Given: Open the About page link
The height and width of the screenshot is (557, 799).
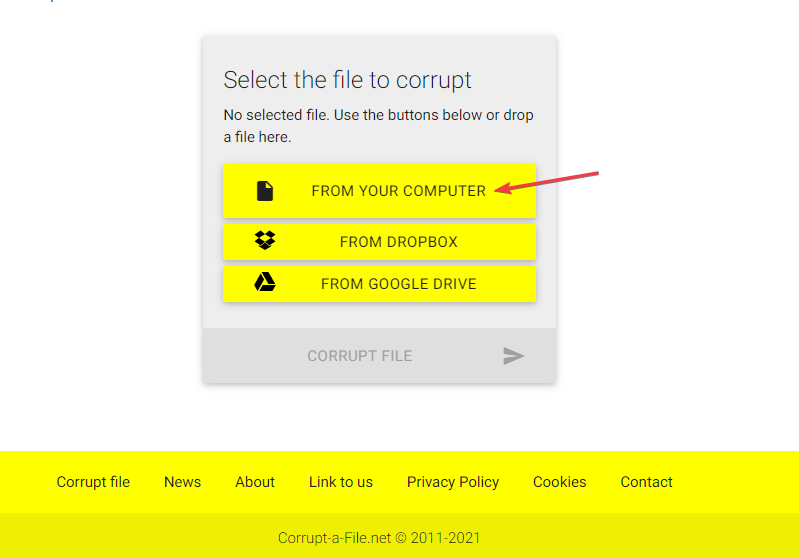Looking at the screenshot, I should (x=255, y=482).
